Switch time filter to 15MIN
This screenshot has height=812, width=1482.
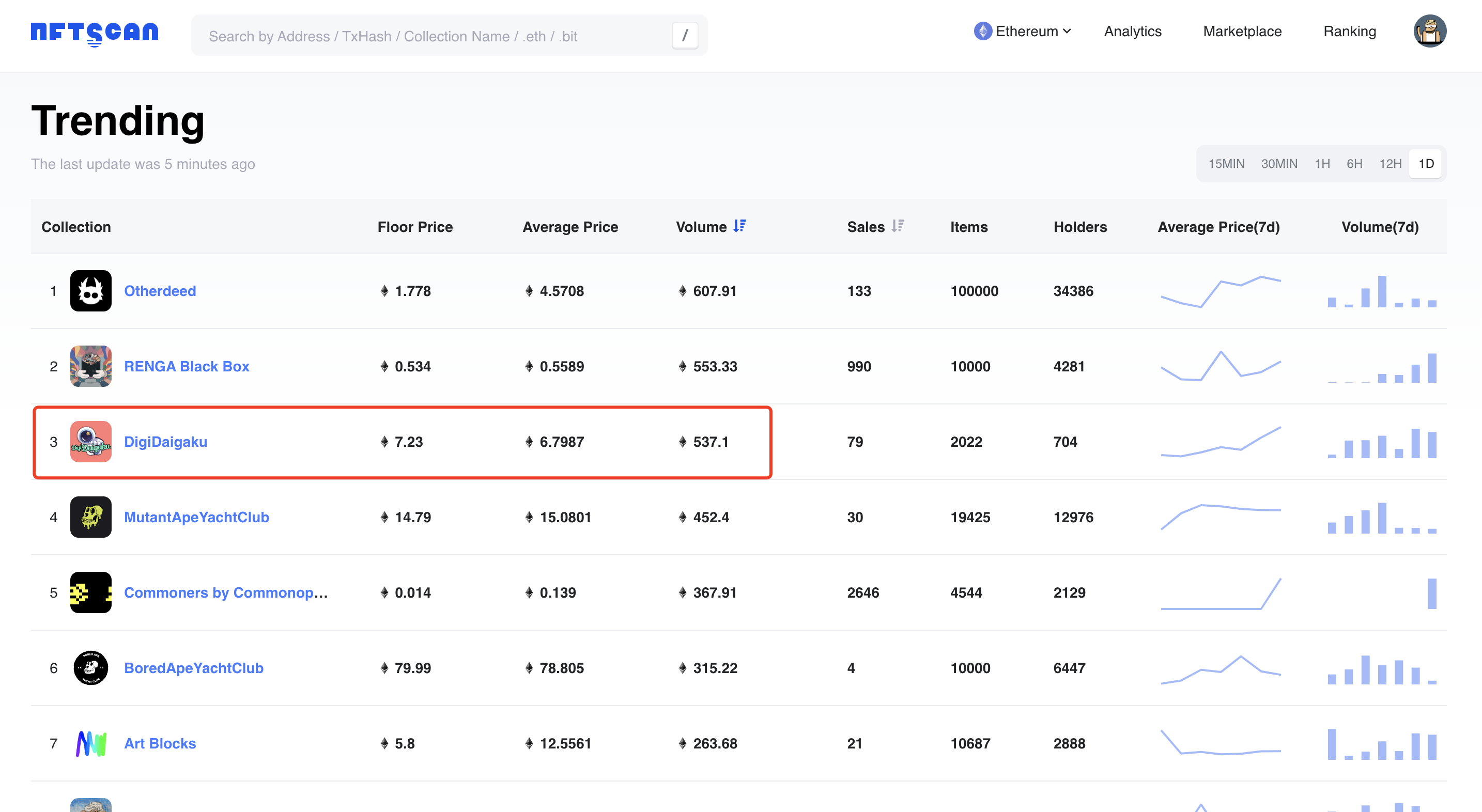1227,163
